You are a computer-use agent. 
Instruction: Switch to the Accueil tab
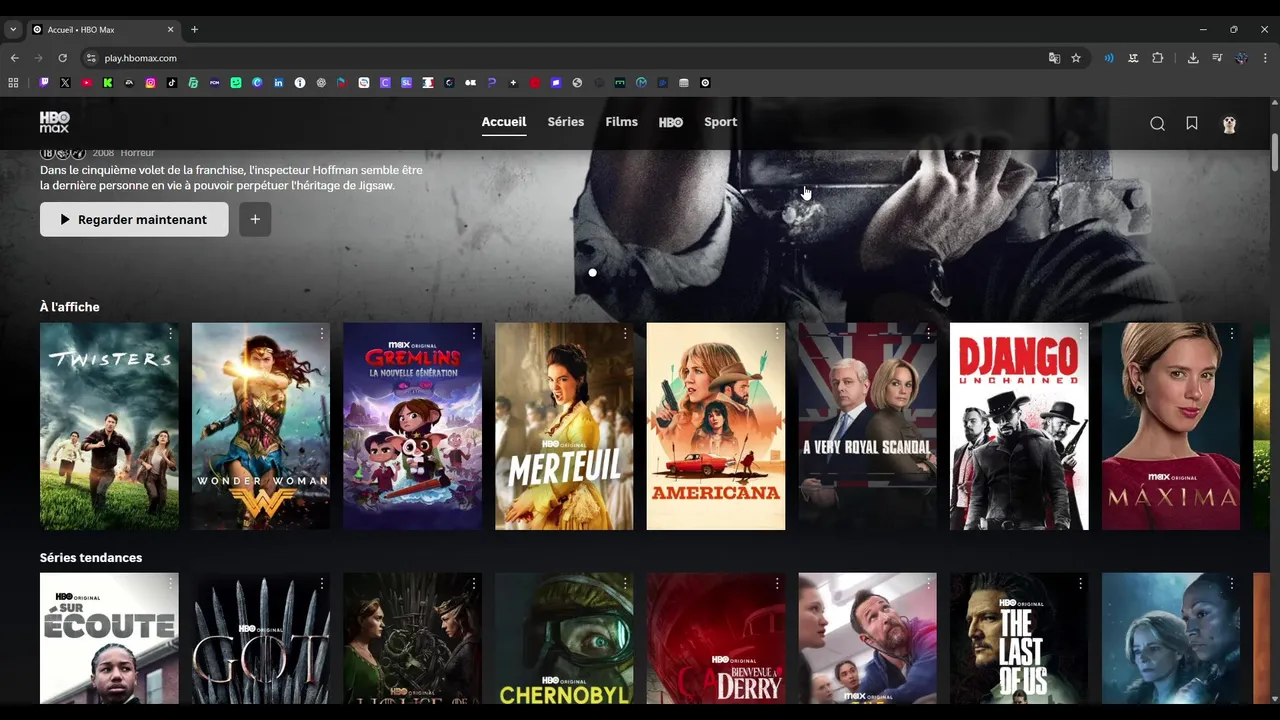tap(504, 122)
